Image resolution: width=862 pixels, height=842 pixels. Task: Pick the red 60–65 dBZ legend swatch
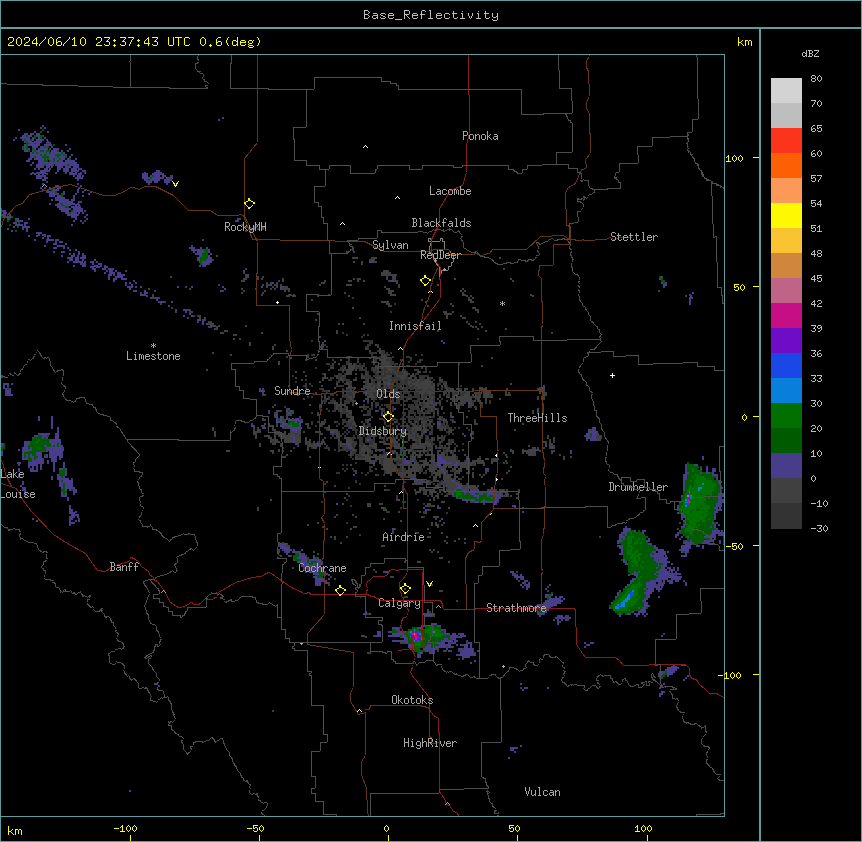(x=786, y=141)
